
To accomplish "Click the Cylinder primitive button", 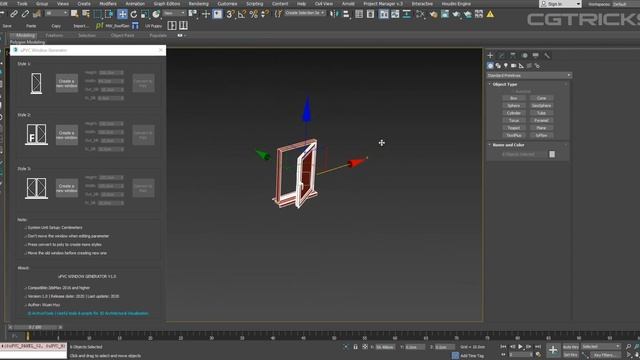I will click(514, 113).
